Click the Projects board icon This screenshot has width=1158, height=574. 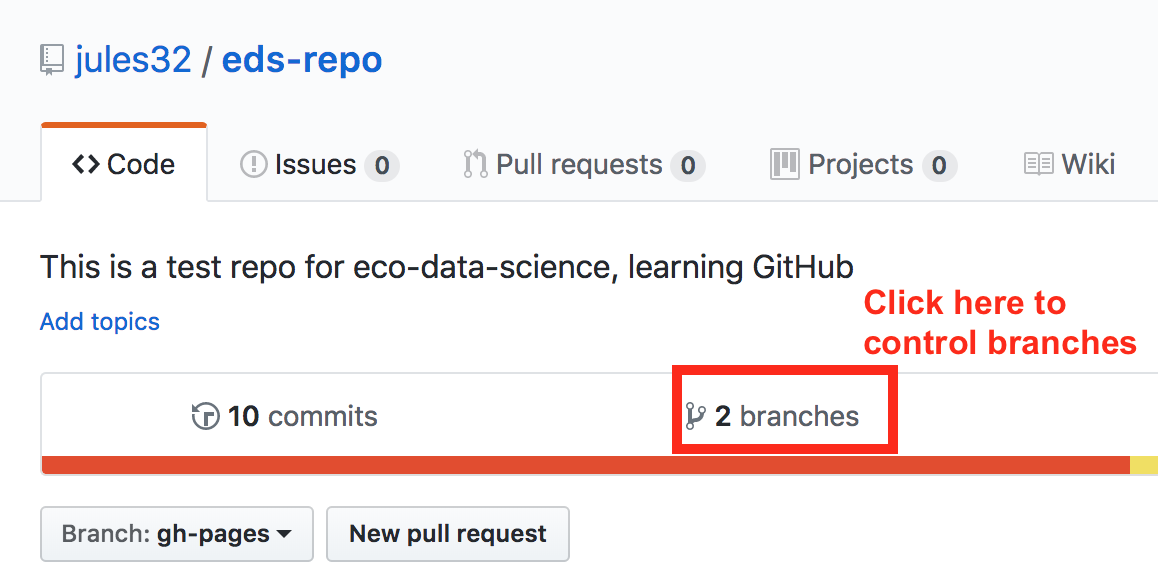tap(784, 164)
